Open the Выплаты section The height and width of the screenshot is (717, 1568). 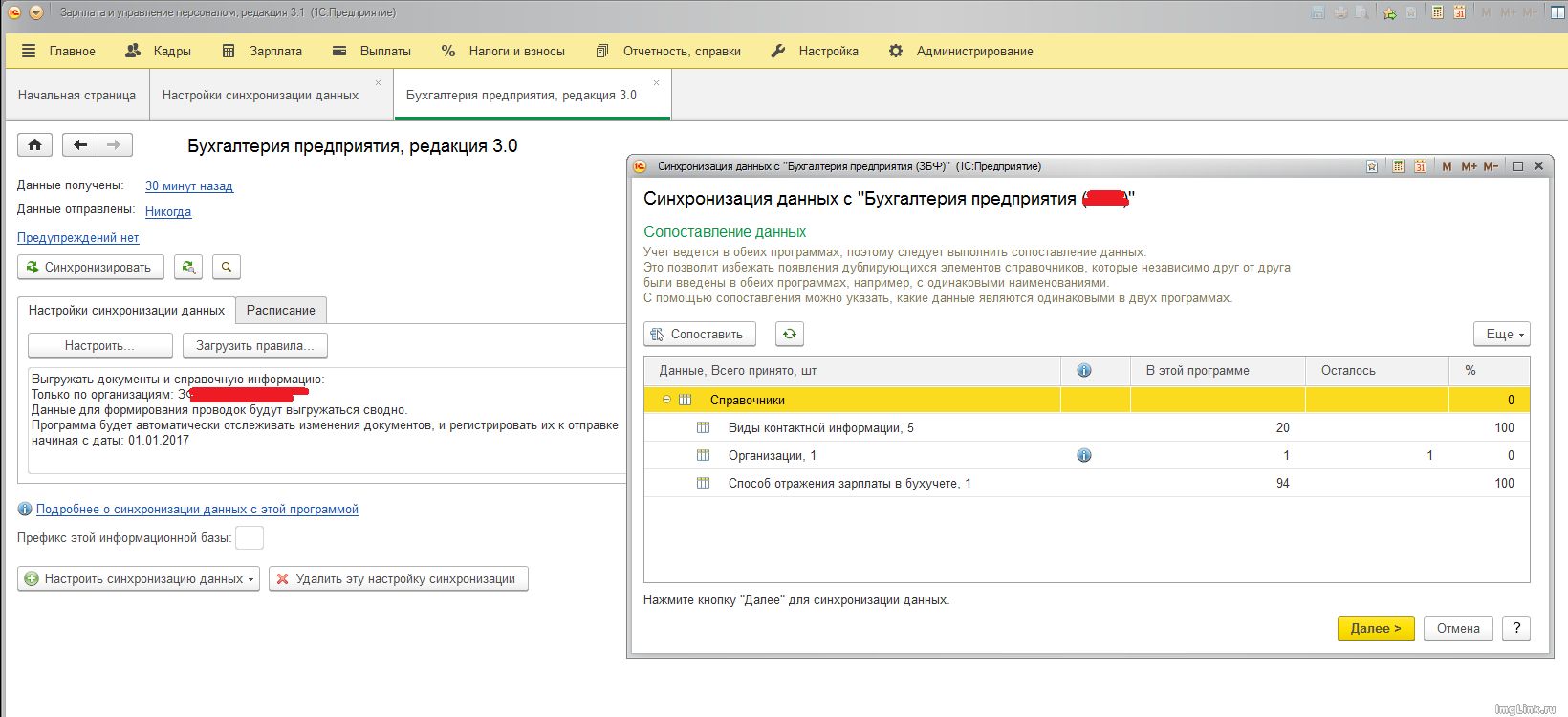tap(372, 51)
